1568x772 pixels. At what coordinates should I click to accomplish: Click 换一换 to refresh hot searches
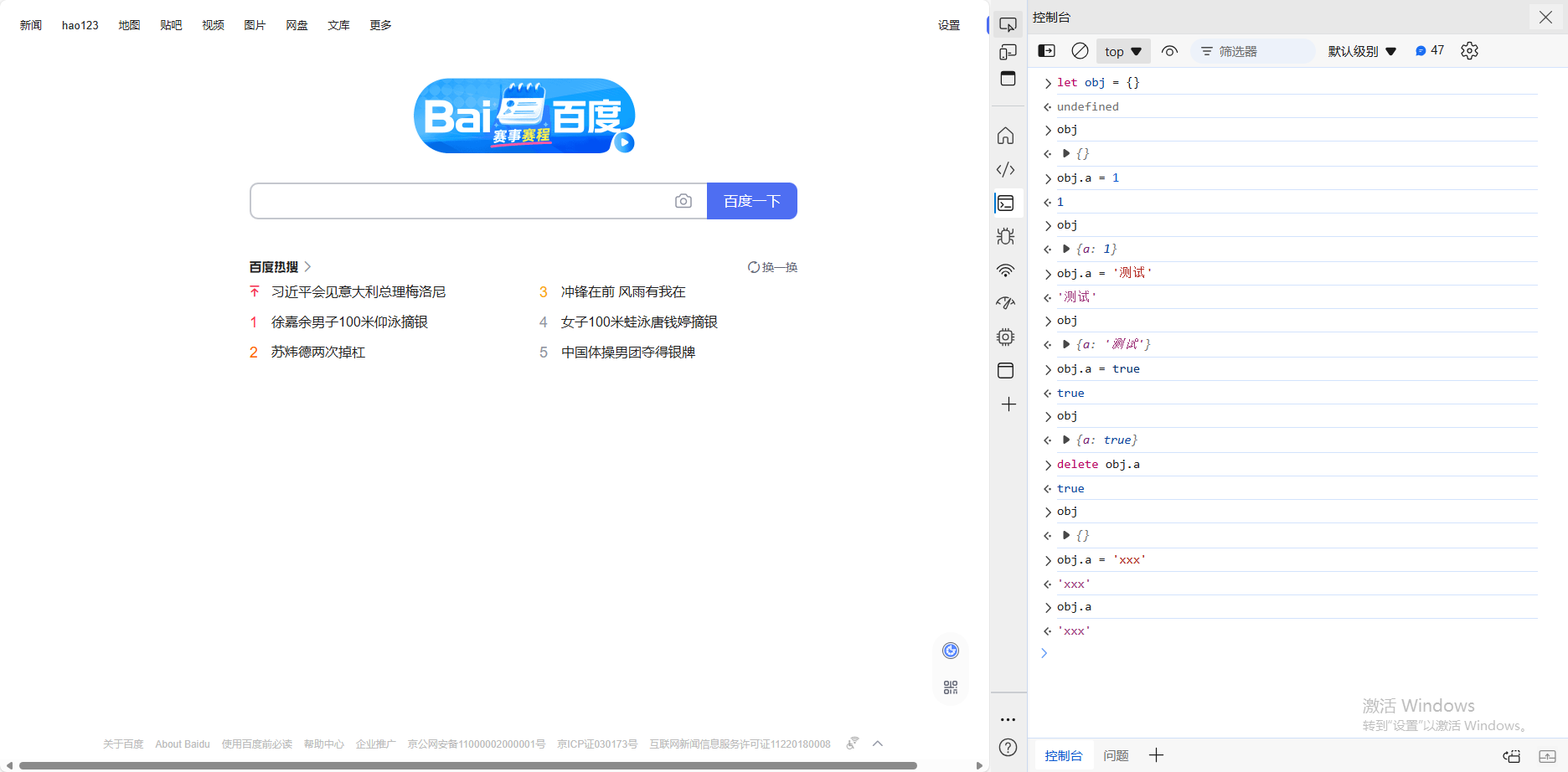coord(772,267)
